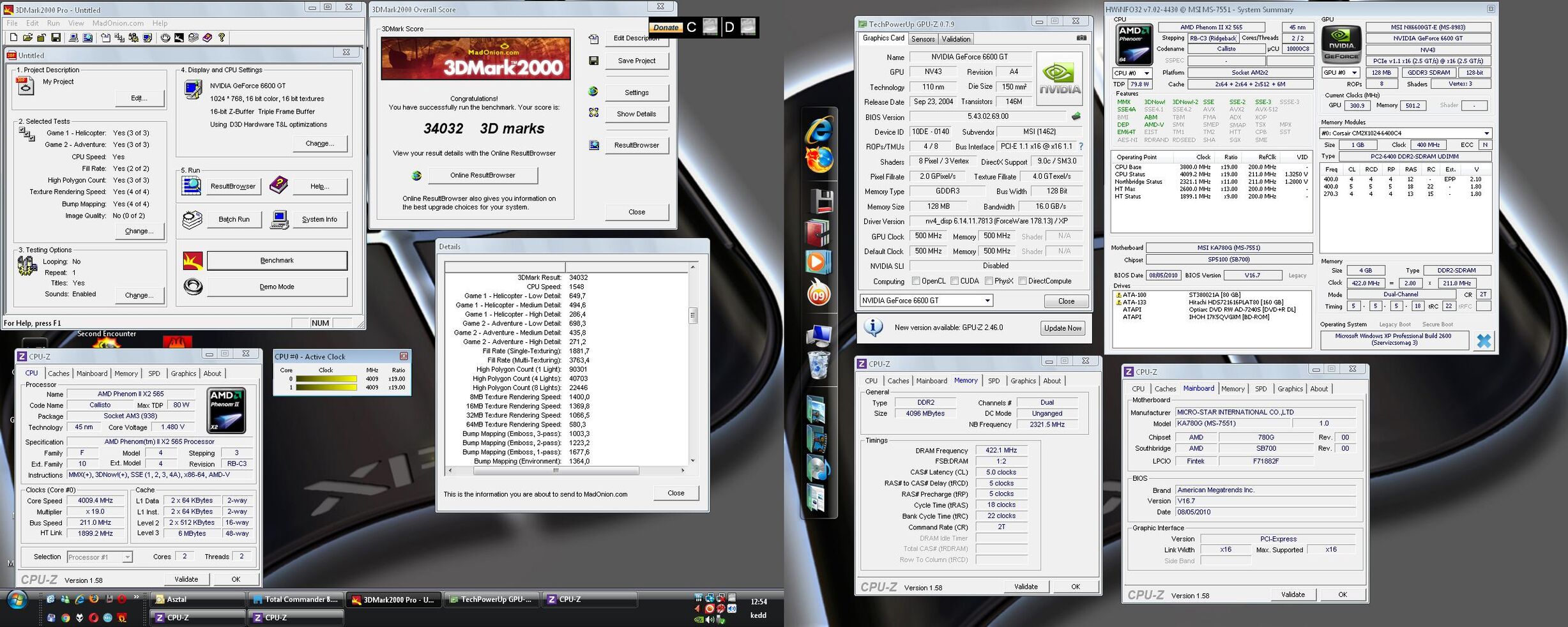Click globe icon beside Online ResultBrowser
1568x627 pixels.
pos(417,176)
